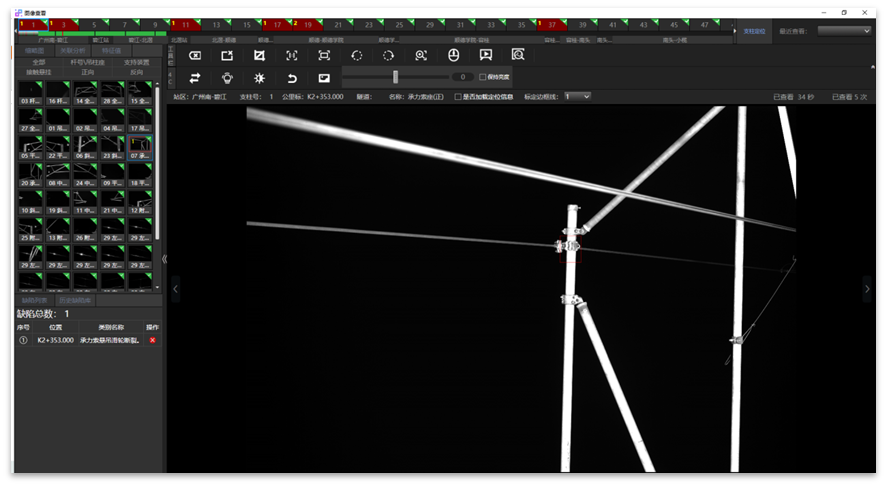The height and width of the screenshot is (487, 887).
Task: Select the fit-to-screen frame icon
Action: tap(324, 55)
